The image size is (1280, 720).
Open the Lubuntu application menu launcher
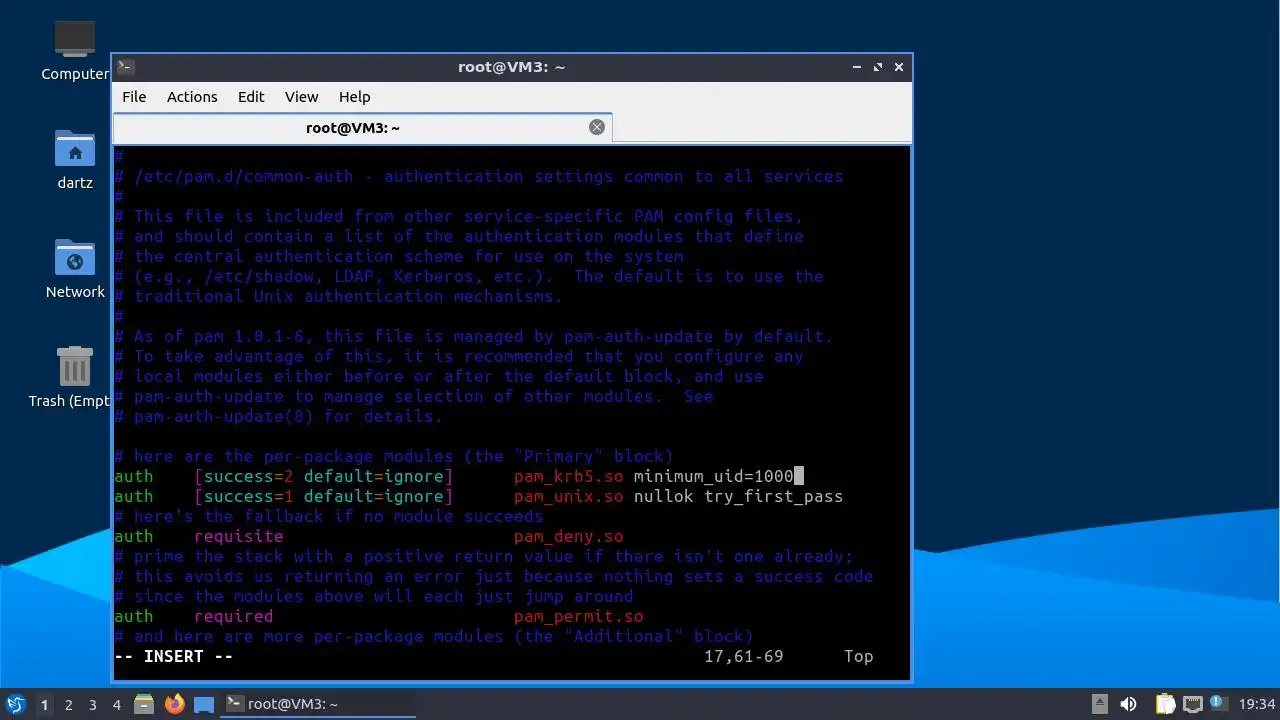(x=16, y=704)
